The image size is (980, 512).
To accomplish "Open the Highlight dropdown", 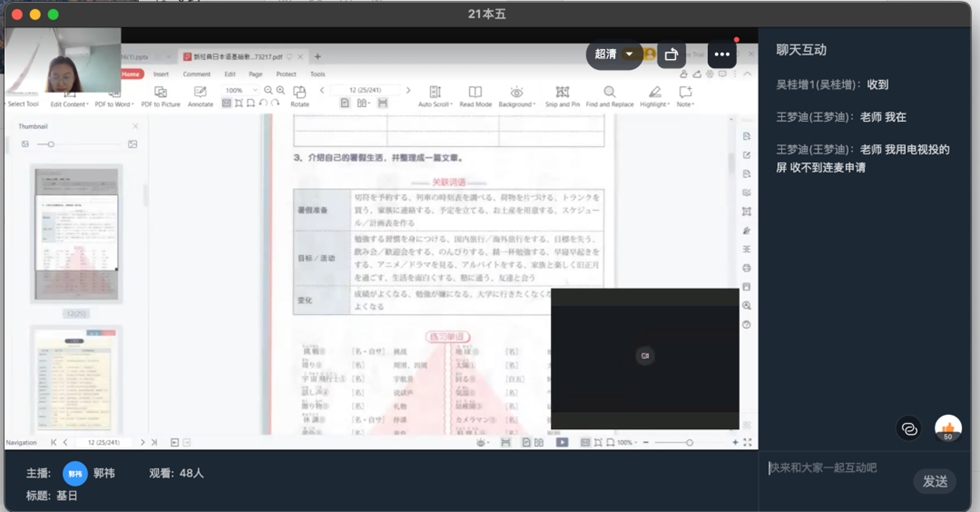I will click(x=654, y=92).
